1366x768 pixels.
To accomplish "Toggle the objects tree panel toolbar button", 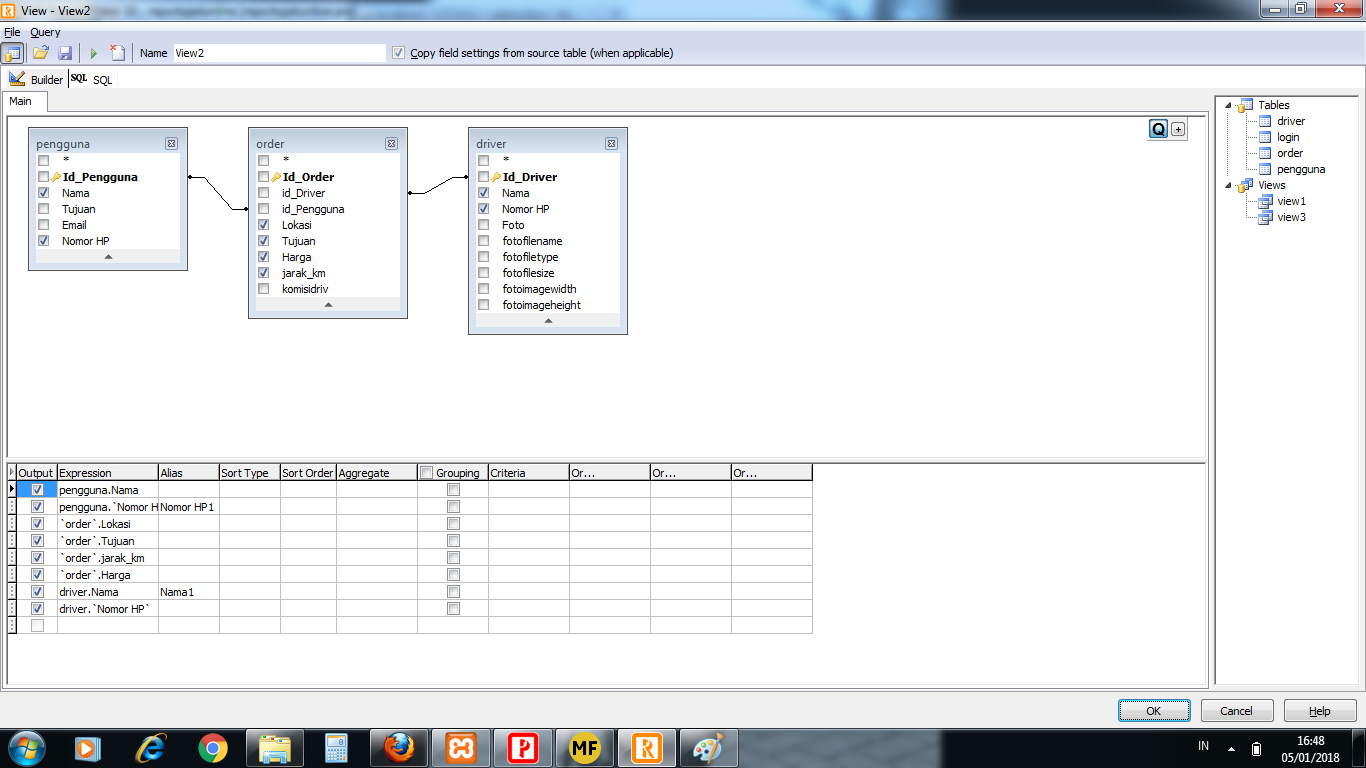I will (x=13, y=53).
